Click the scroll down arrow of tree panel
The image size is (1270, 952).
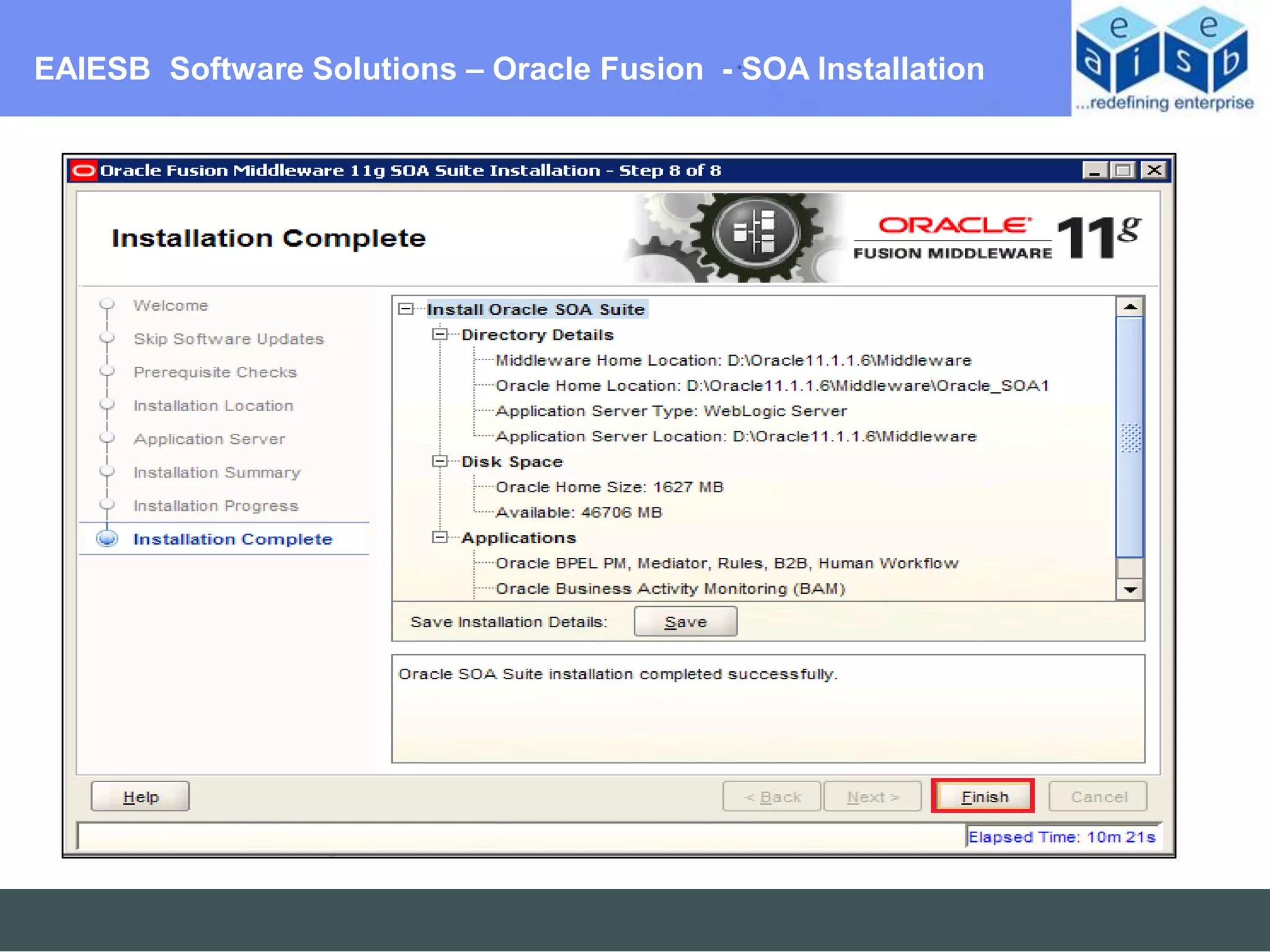point(1130,589)
